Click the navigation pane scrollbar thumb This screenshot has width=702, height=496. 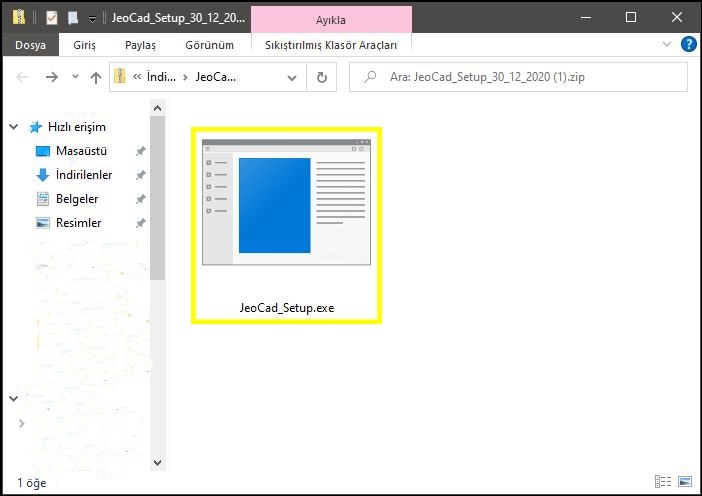pyautogui.click(x=157, y=198)
